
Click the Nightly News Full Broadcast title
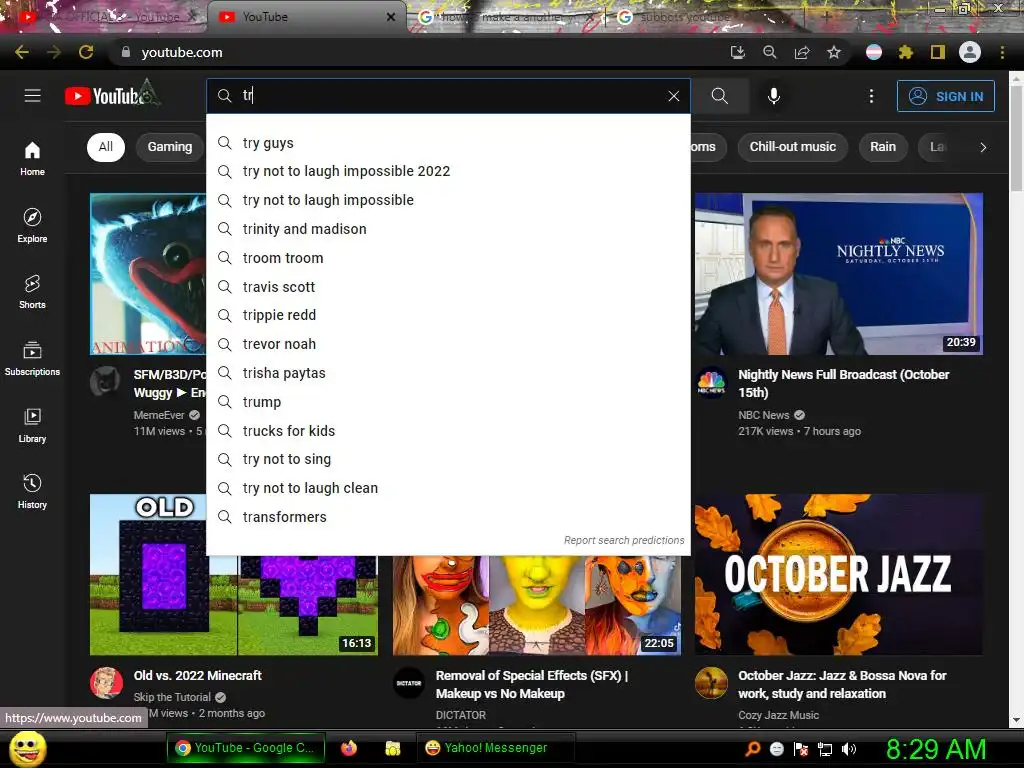(x=844, y=383)
